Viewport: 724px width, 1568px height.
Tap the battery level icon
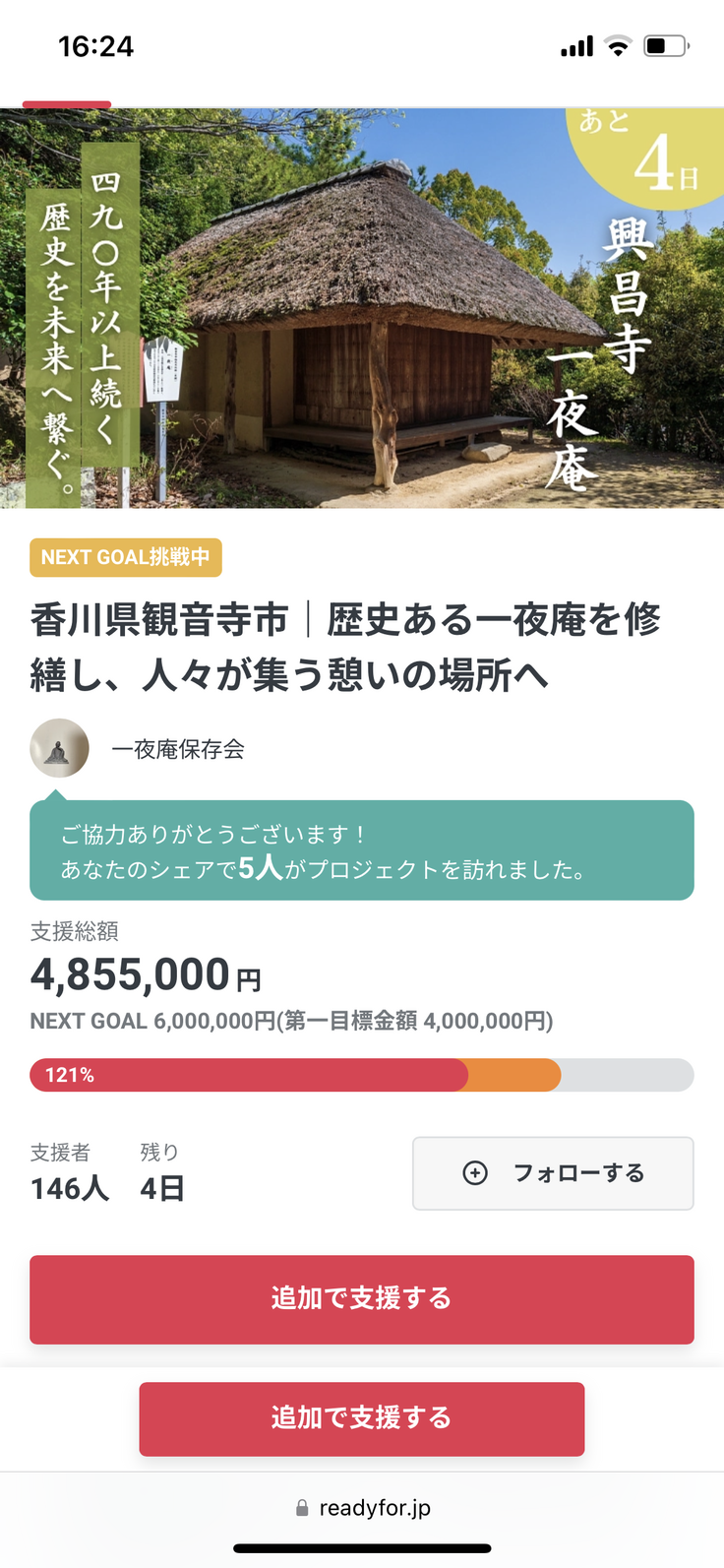666,46
